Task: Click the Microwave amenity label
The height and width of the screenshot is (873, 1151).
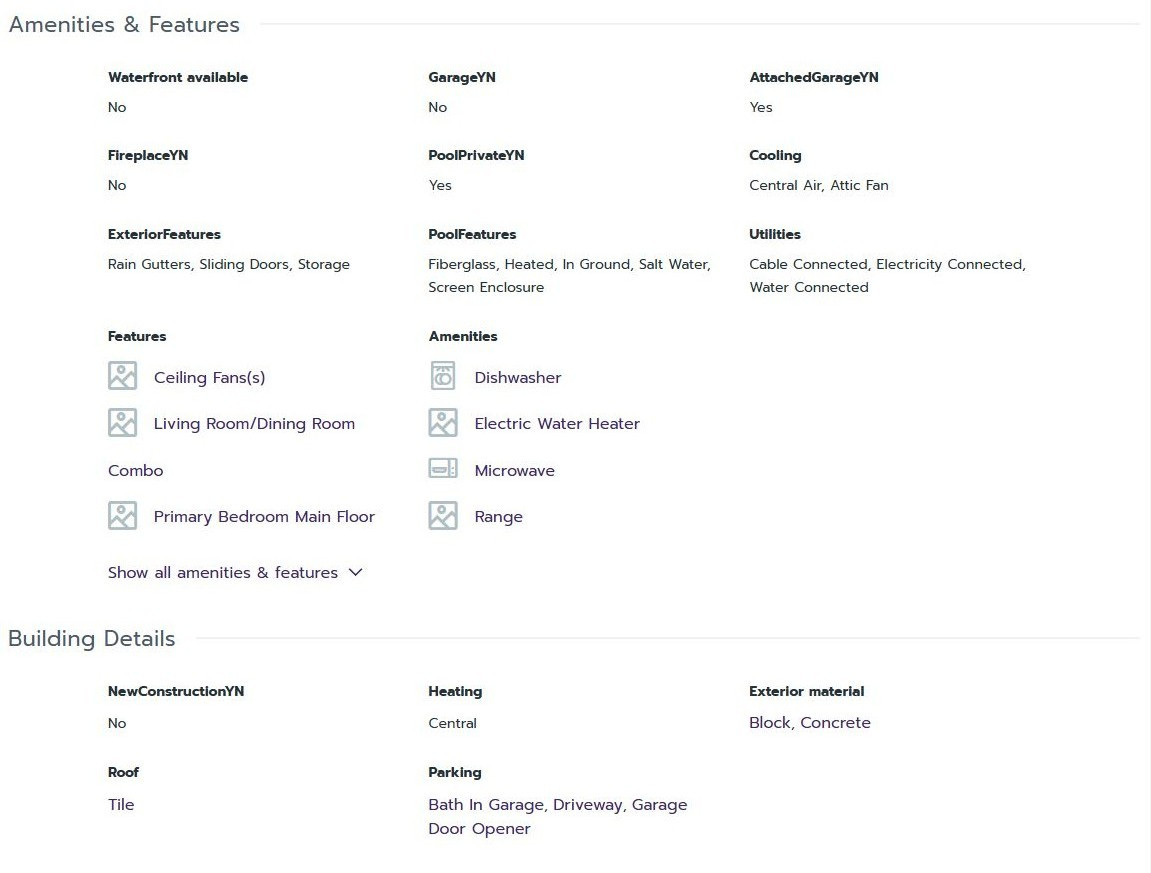Action: 514,471
